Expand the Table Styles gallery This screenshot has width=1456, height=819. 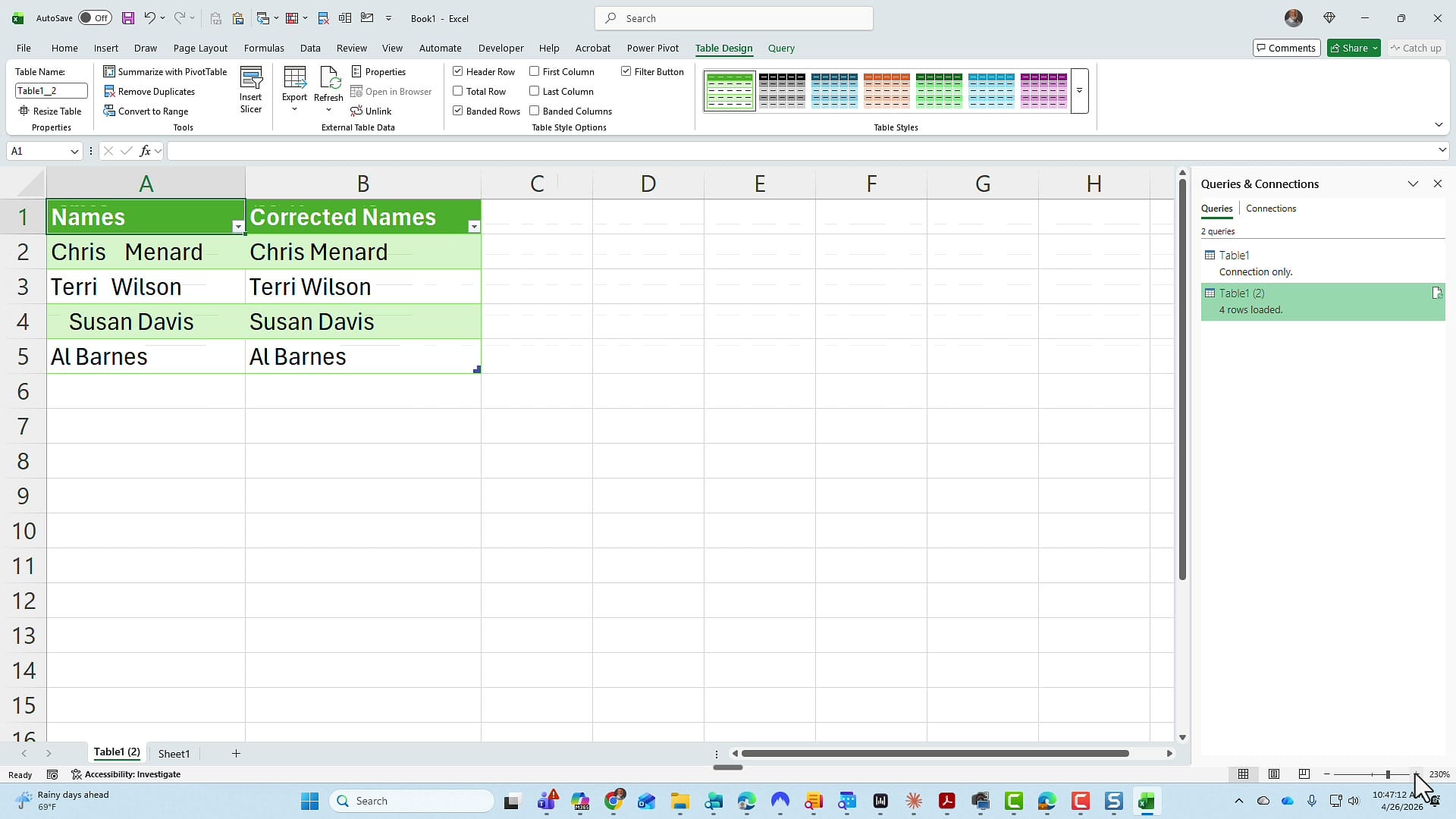pos(1080,90)
